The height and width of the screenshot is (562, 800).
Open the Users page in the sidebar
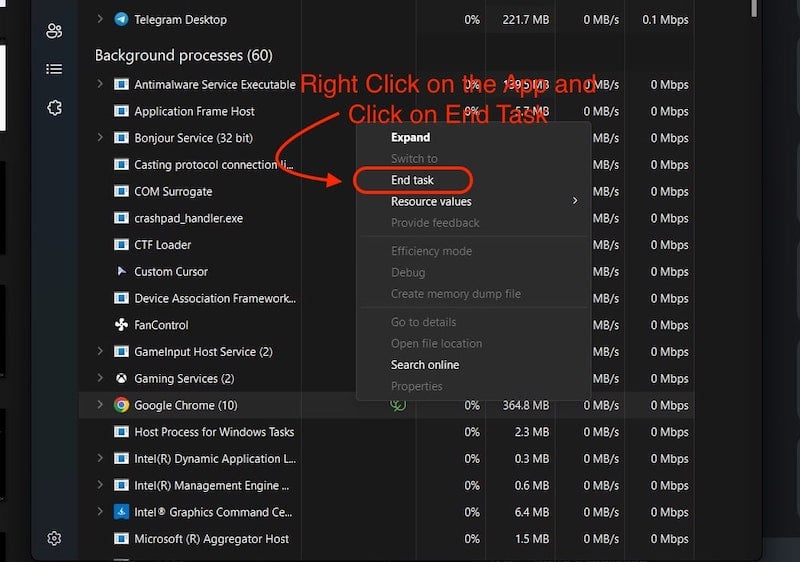click(x=54, y=31)
